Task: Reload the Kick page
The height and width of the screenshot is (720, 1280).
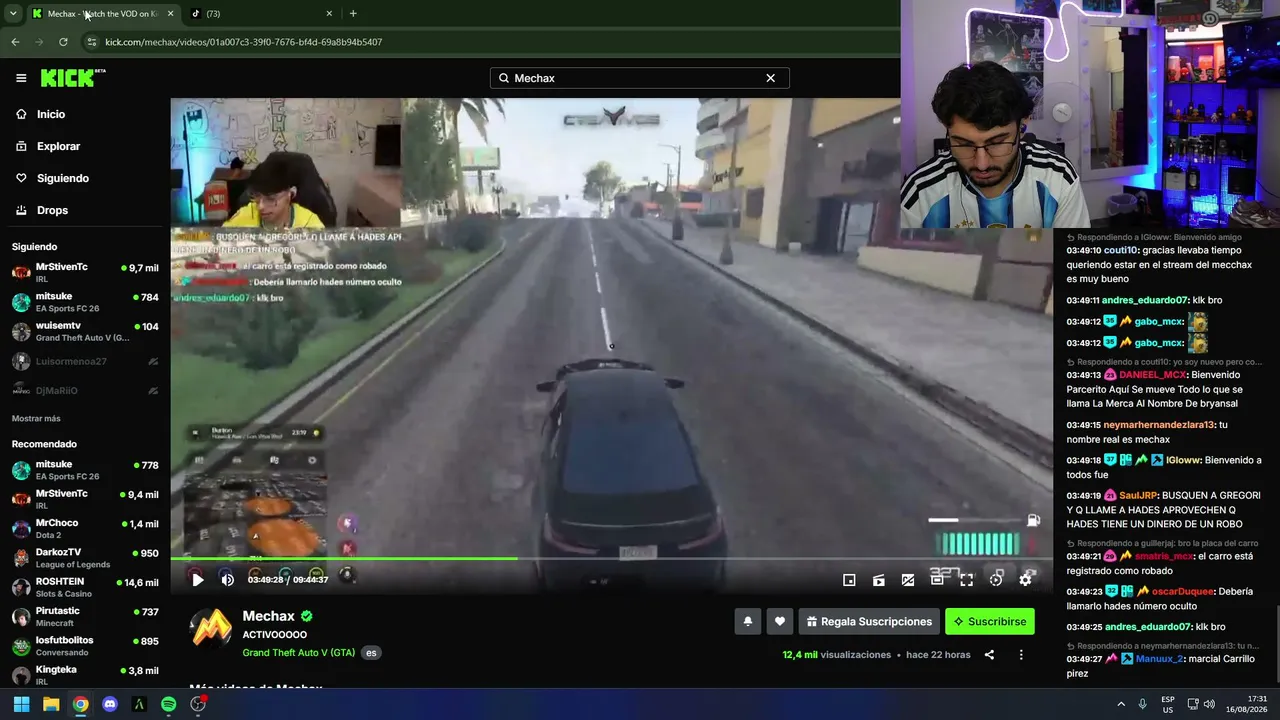Action: coord(63,42)
